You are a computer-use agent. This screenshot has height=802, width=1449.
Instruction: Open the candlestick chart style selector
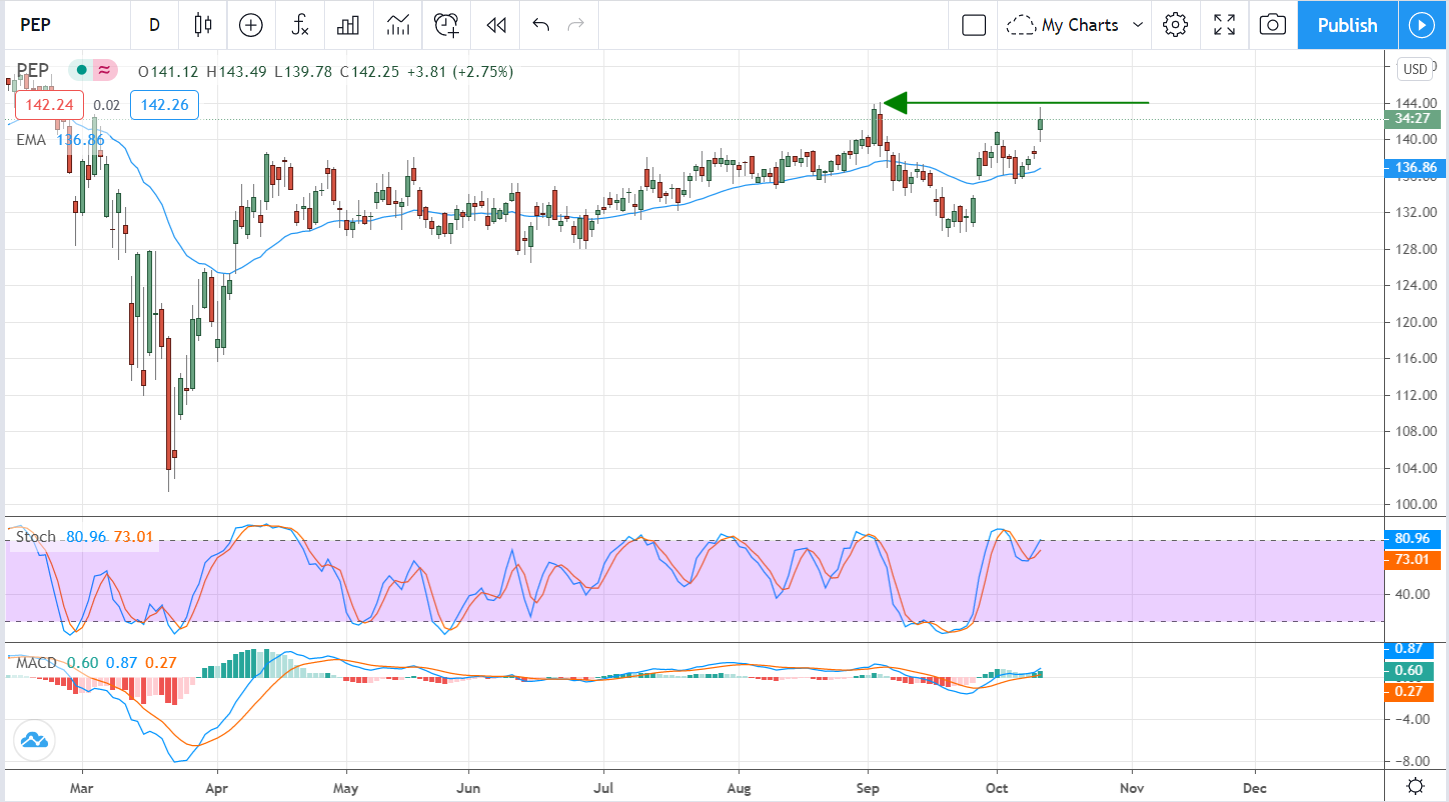pos(204,25)
